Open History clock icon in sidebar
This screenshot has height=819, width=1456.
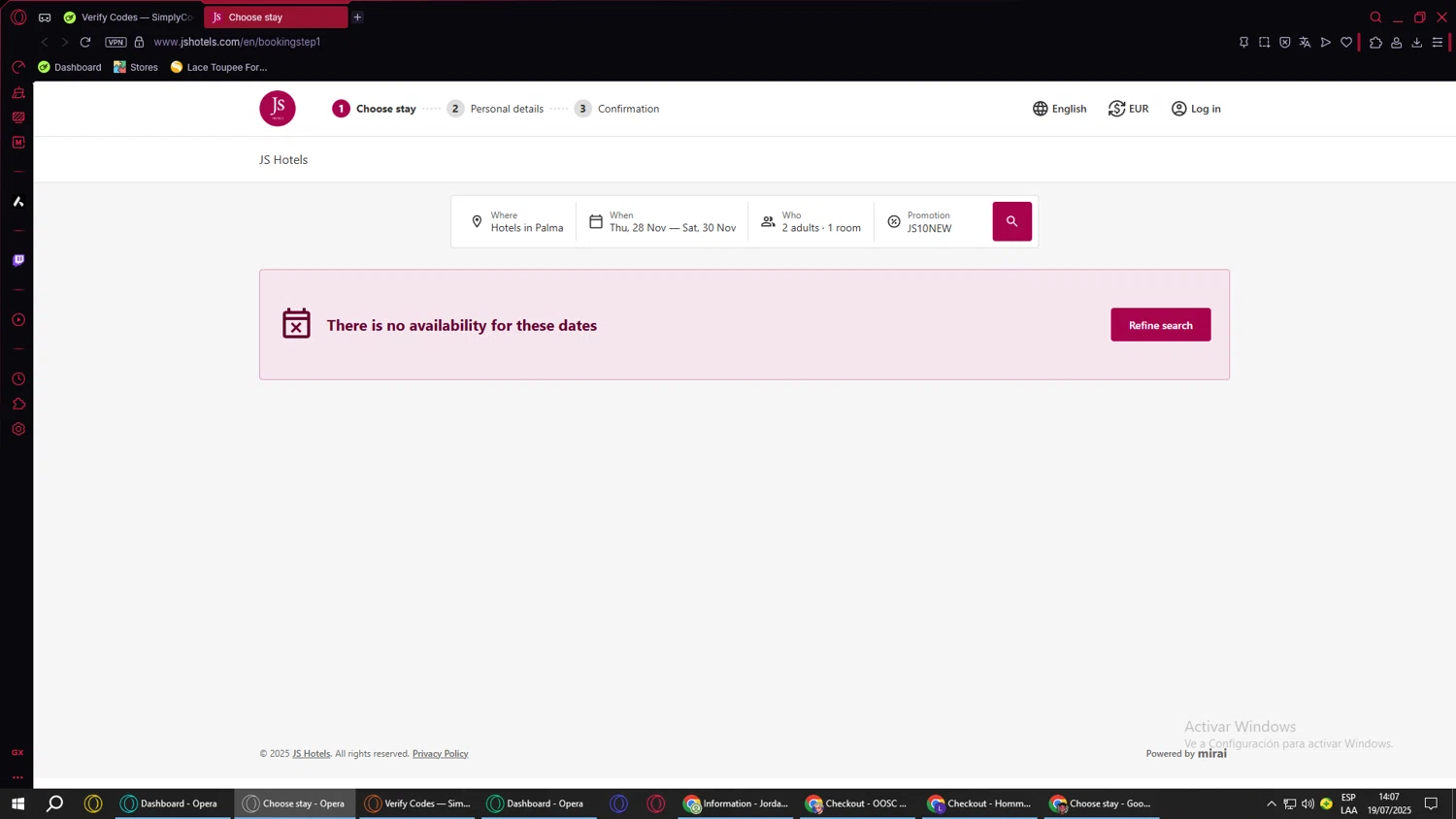pyautogui.click(x=18, y=378)
